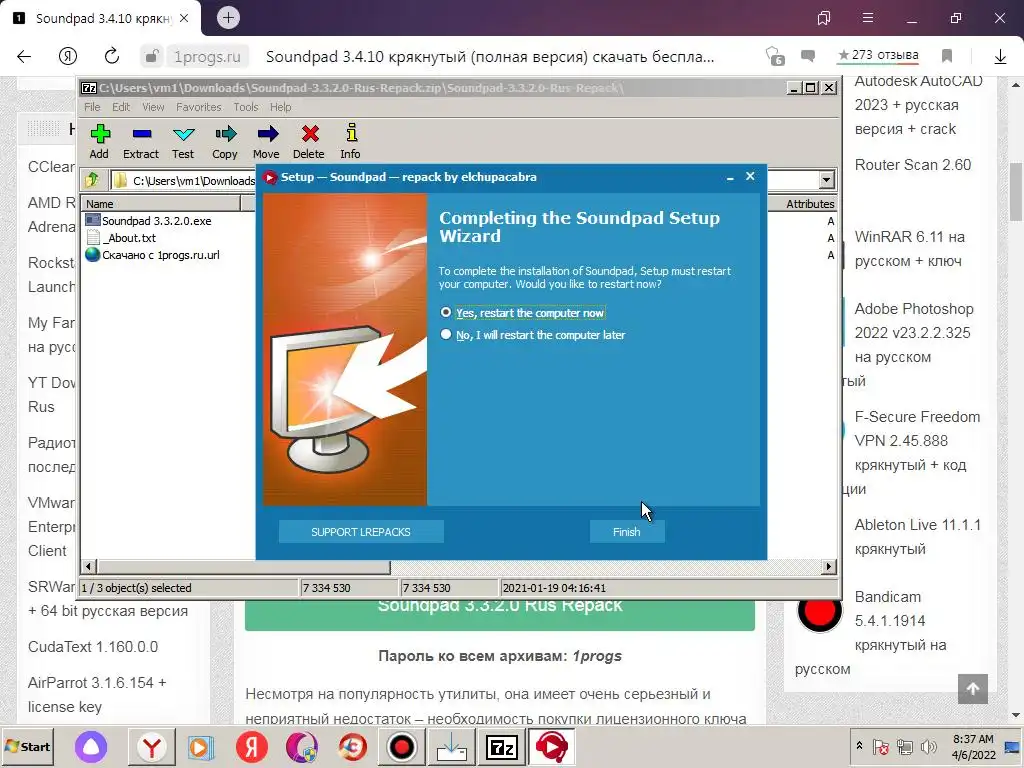Open the F-Secure Freedom VPN link
This screenshot has height=768, width=1024.
[x=917, y=441]
